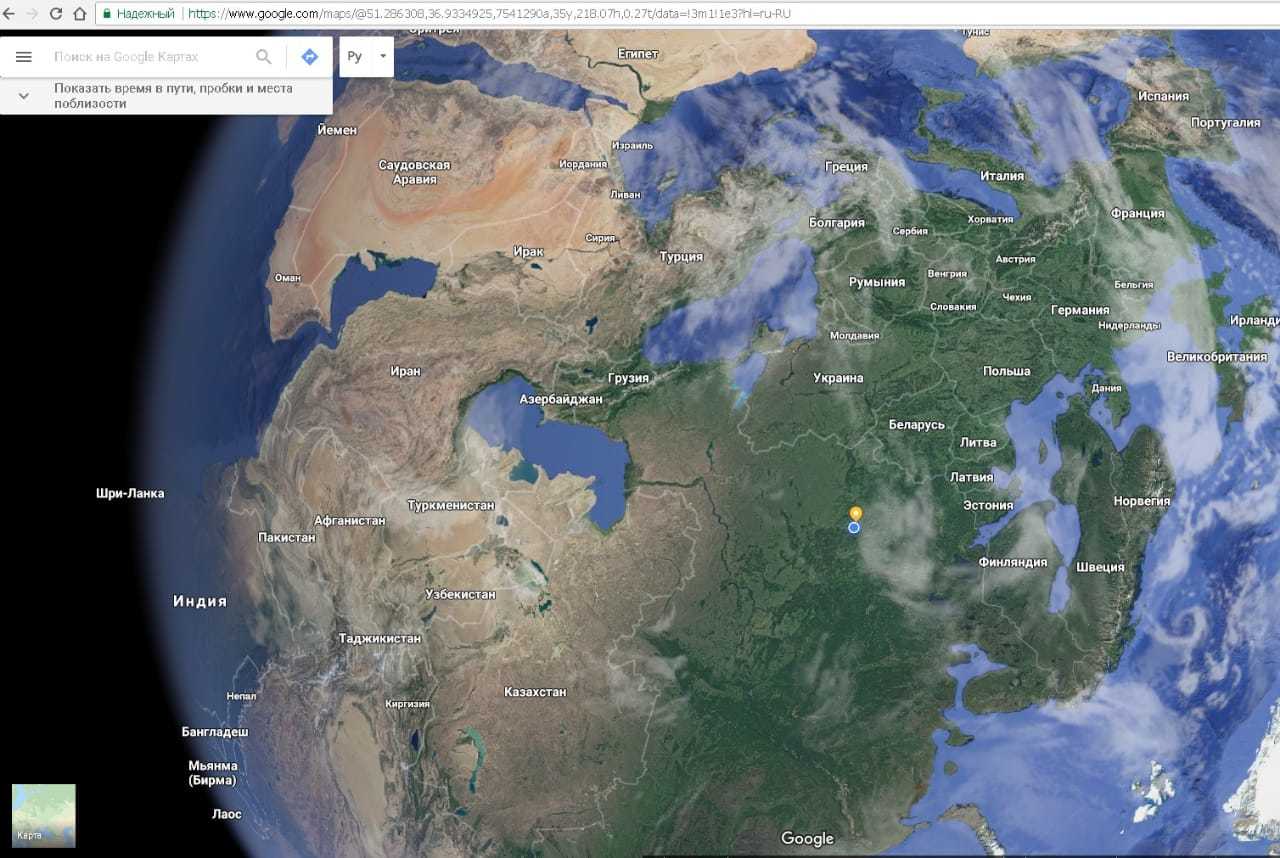The width and height of the screenshot is (1280, 858).
Task: Select the Индия label on the map
Action: (200, 601)
